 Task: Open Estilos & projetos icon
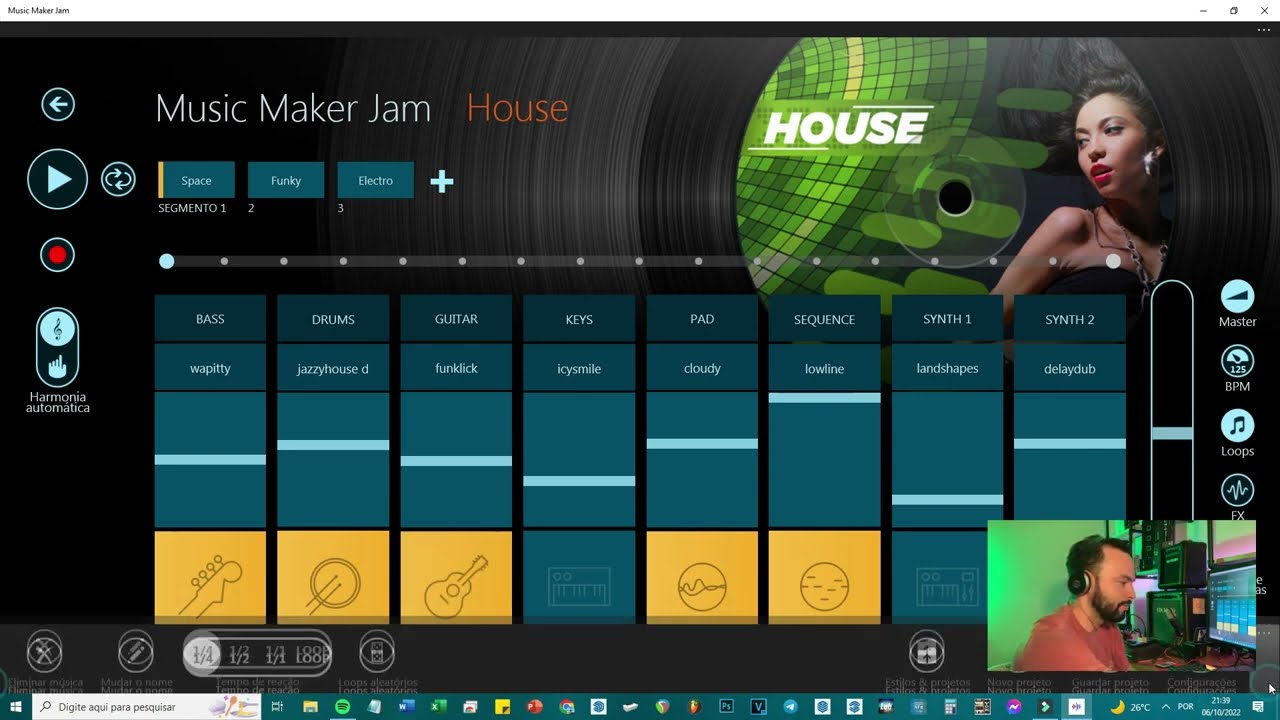[x=927, y=653]
